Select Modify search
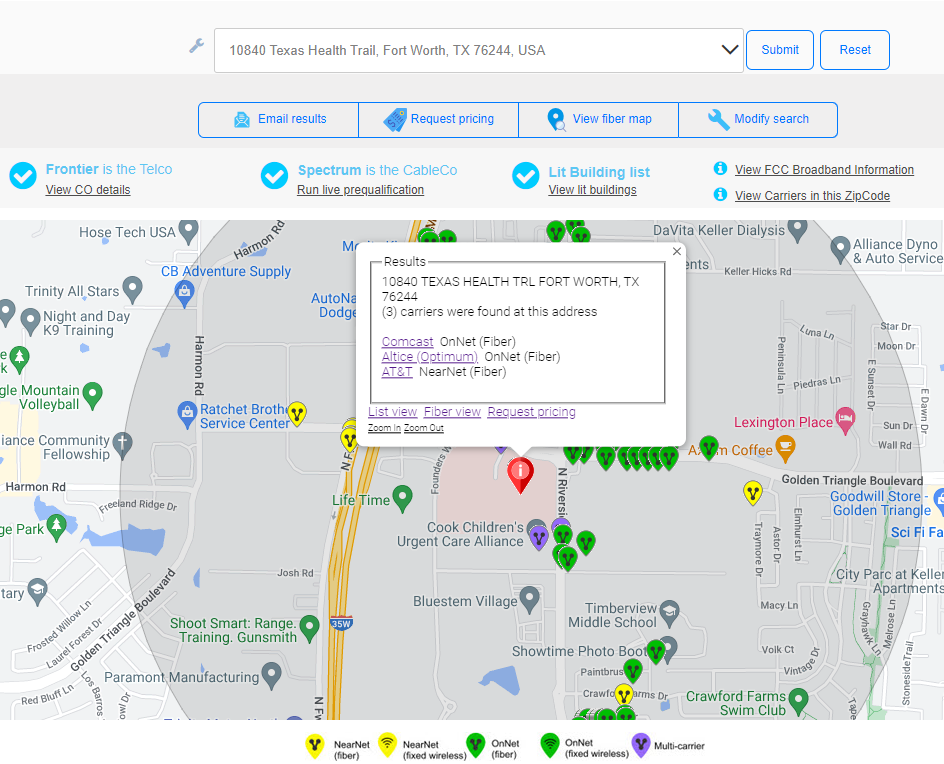 click(x=758, y=119)
